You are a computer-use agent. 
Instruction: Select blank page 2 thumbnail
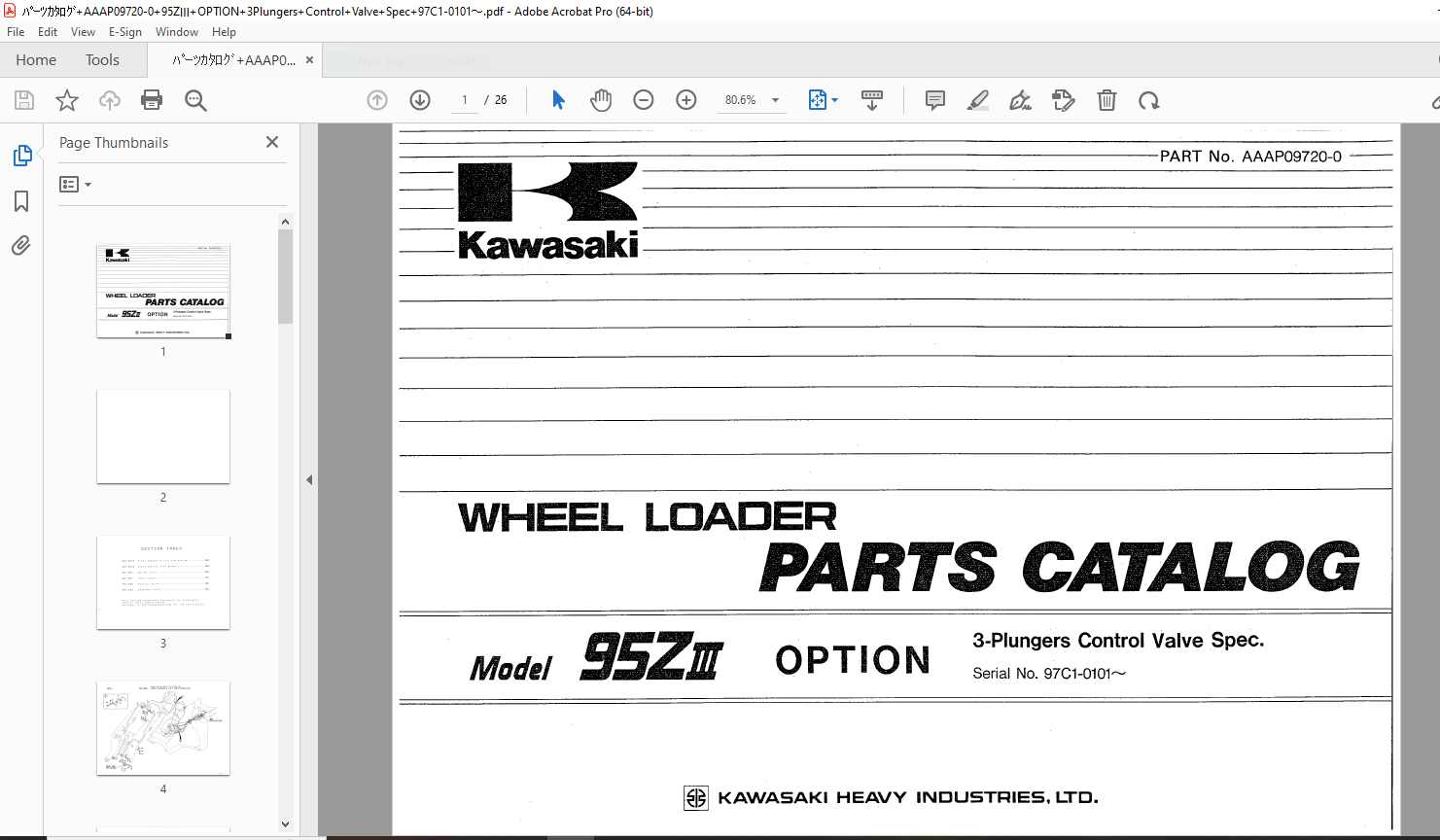click(x=163, y=437)
